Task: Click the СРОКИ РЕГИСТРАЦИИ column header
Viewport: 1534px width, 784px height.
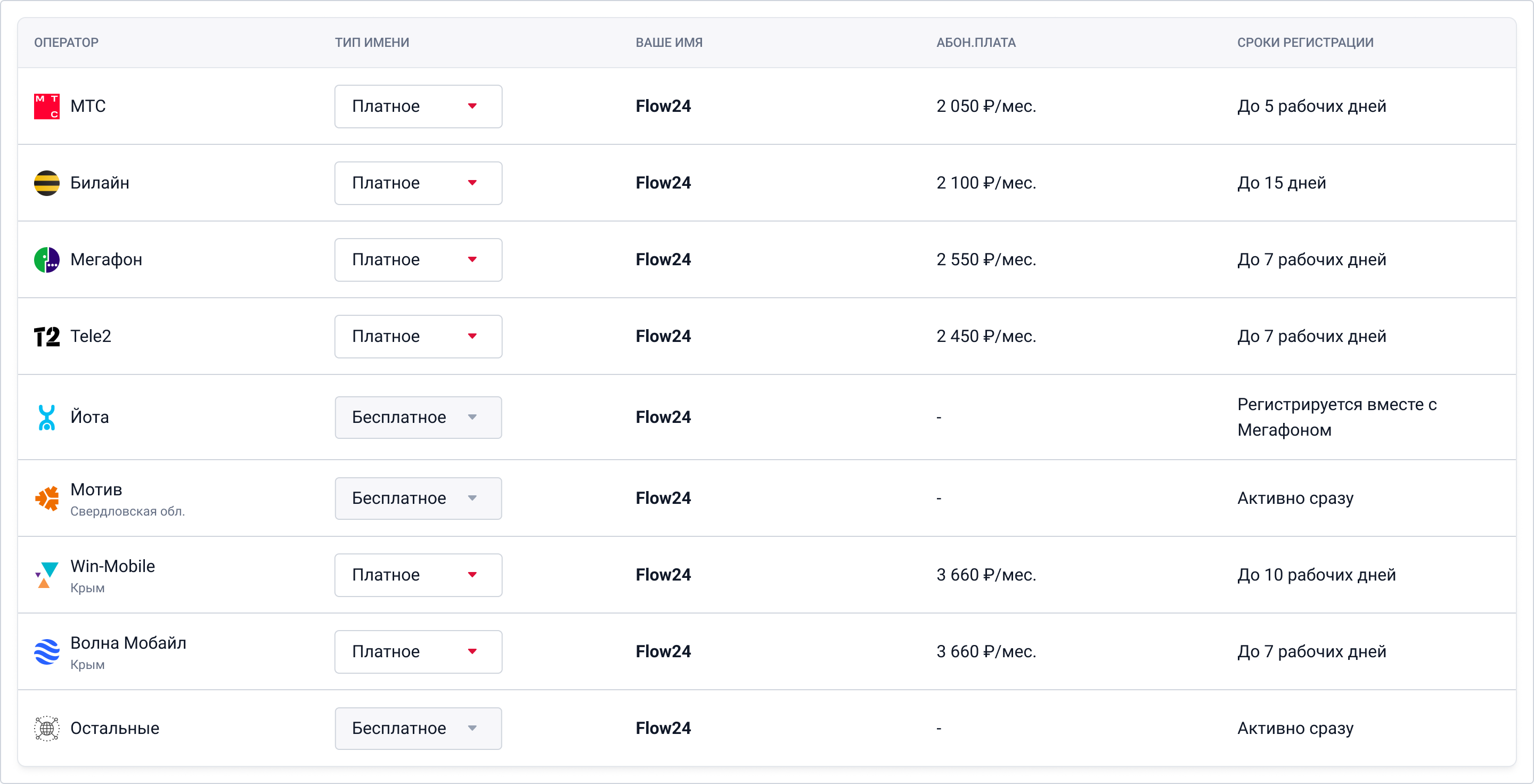Action: [x=1305, y=43]
